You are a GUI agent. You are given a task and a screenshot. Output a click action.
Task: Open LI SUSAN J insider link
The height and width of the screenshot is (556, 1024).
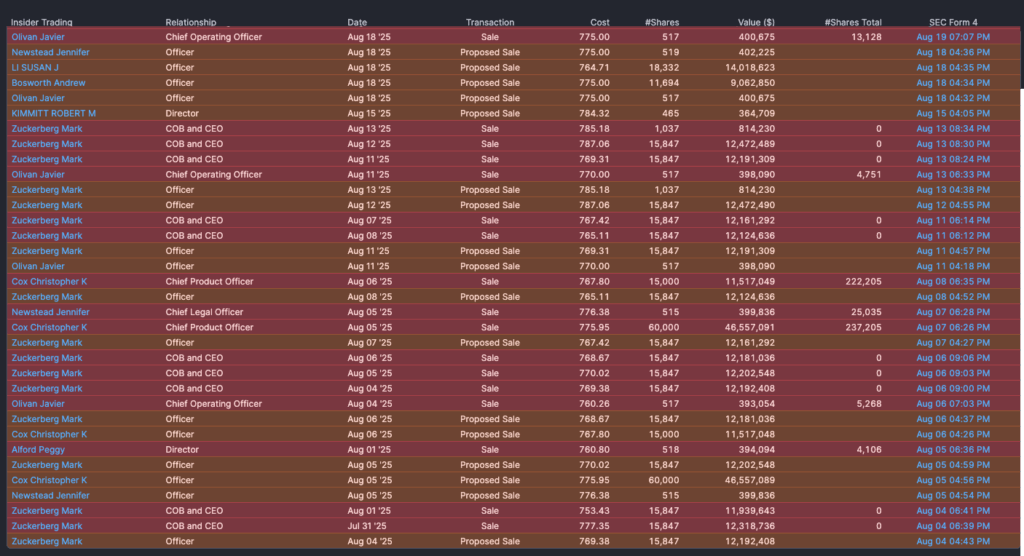point(35,67)
